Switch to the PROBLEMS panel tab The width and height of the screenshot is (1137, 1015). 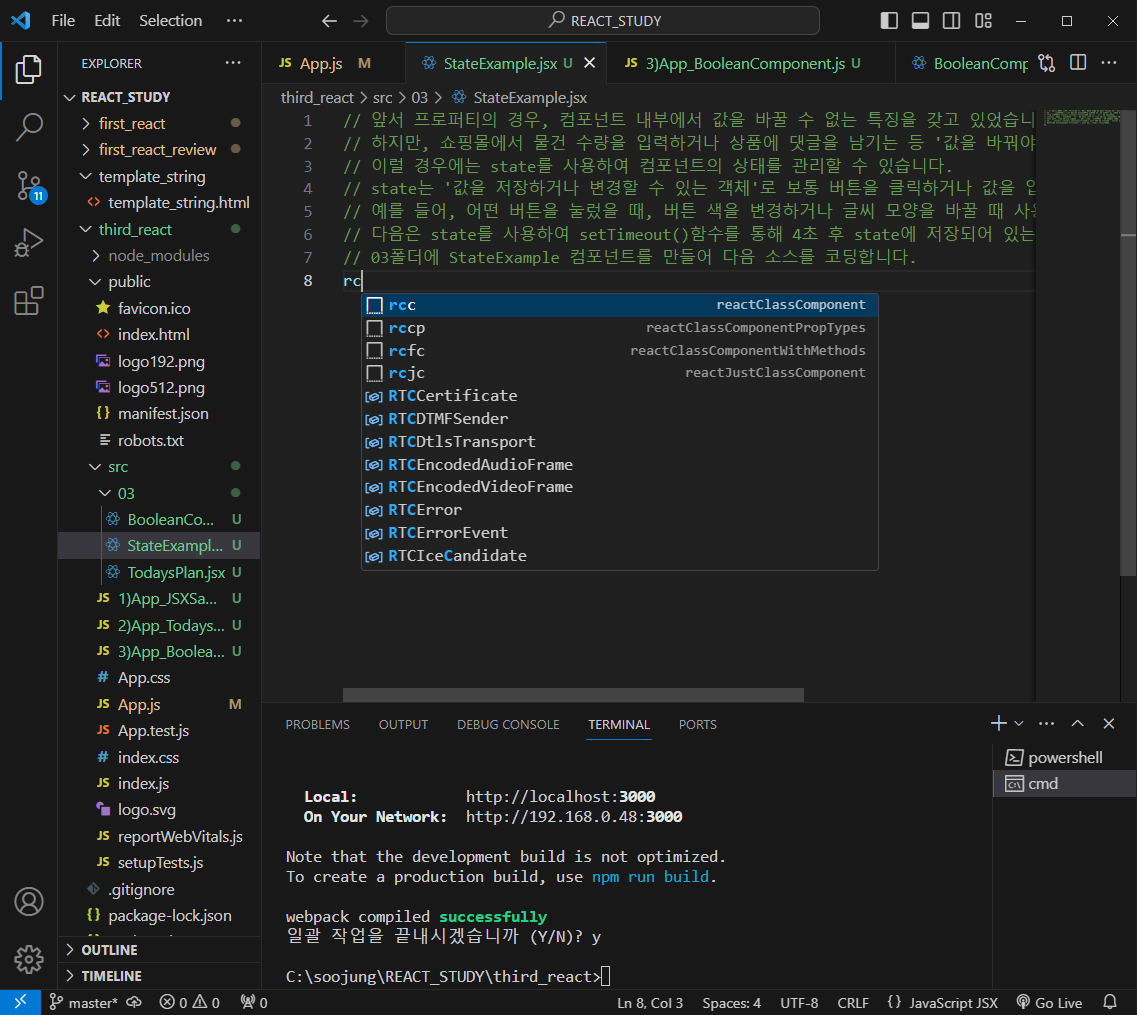click(318, 724)
